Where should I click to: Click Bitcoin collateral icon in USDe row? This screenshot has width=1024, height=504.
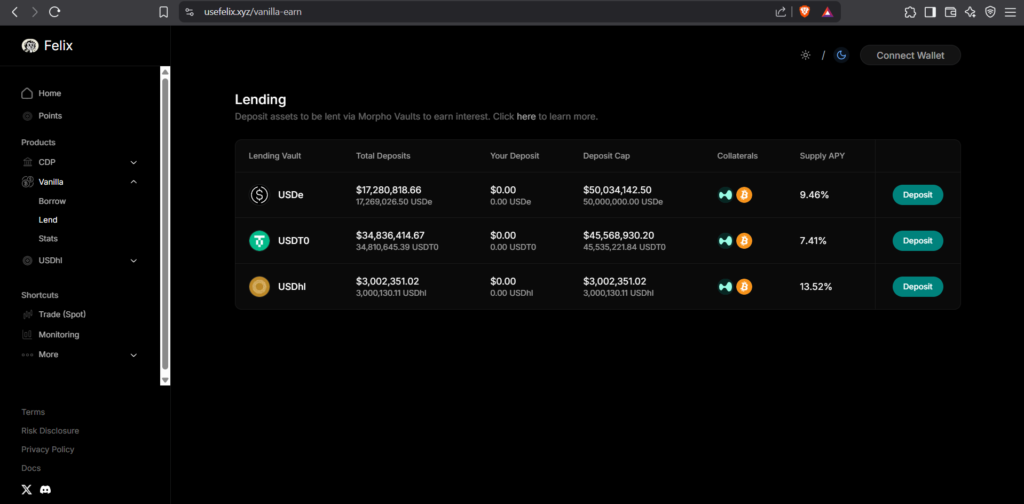(x=744, y=195)
